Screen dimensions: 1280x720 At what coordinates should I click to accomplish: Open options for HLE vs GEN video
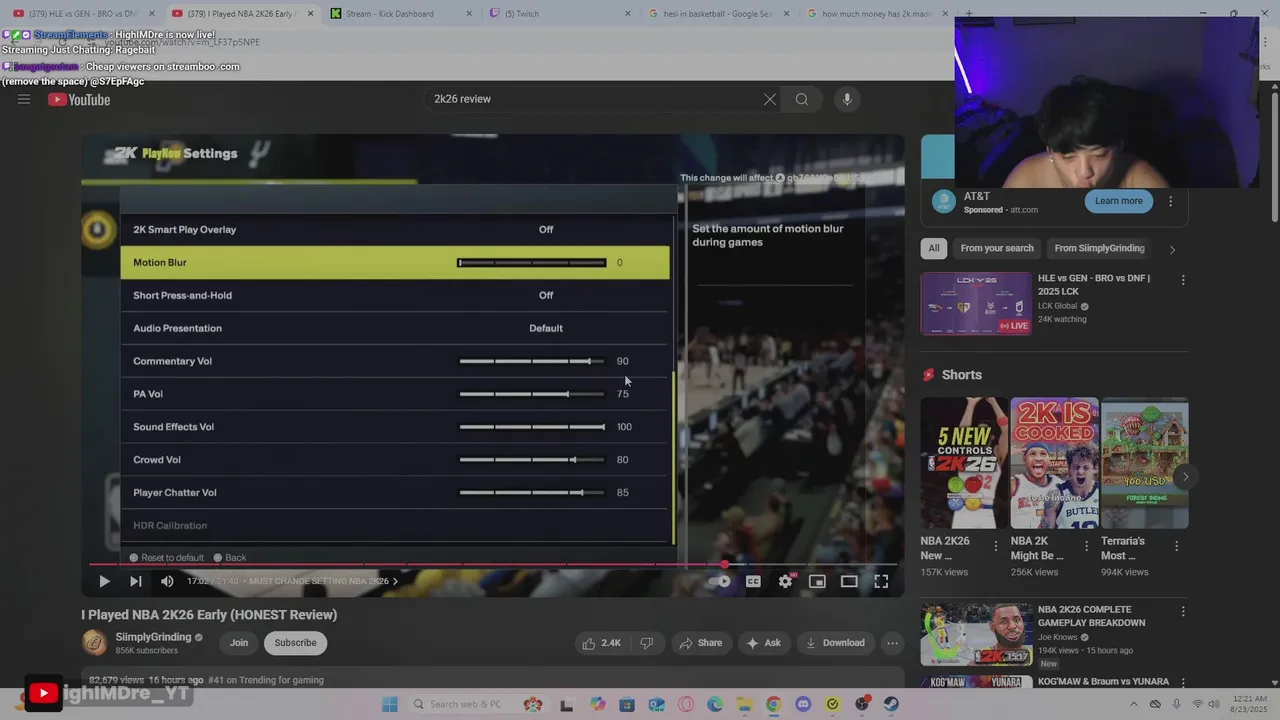1183,281
